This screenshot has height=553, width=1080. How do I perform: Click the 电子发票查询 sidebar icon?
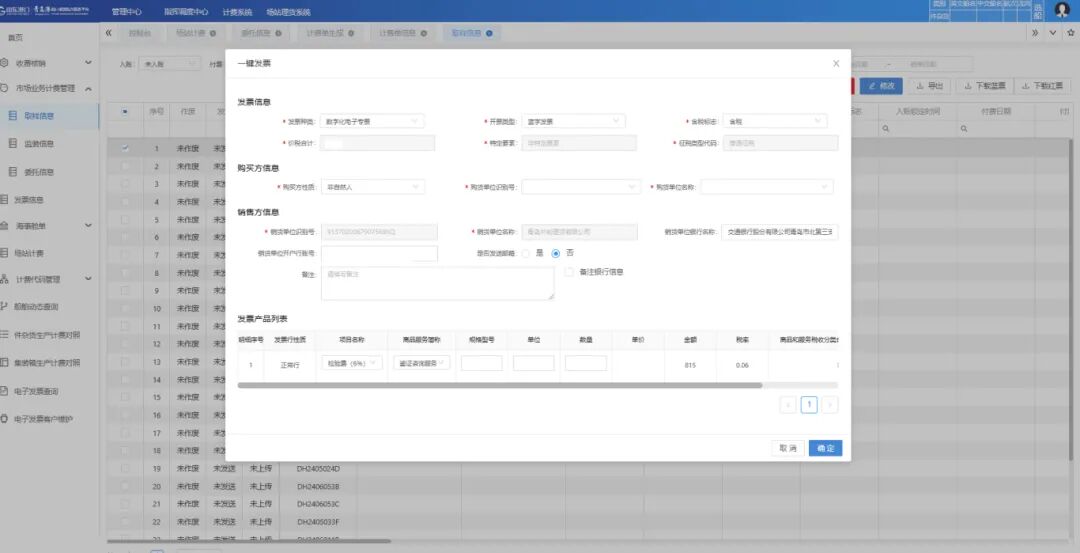4,391
